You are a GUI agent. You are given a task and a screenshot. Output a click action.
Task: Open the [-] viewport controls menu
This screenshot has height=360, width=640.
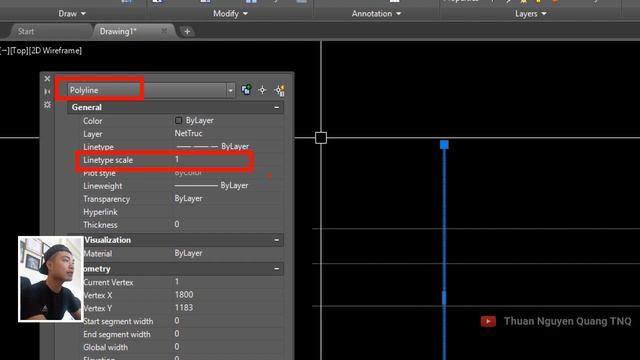point(4,51)
